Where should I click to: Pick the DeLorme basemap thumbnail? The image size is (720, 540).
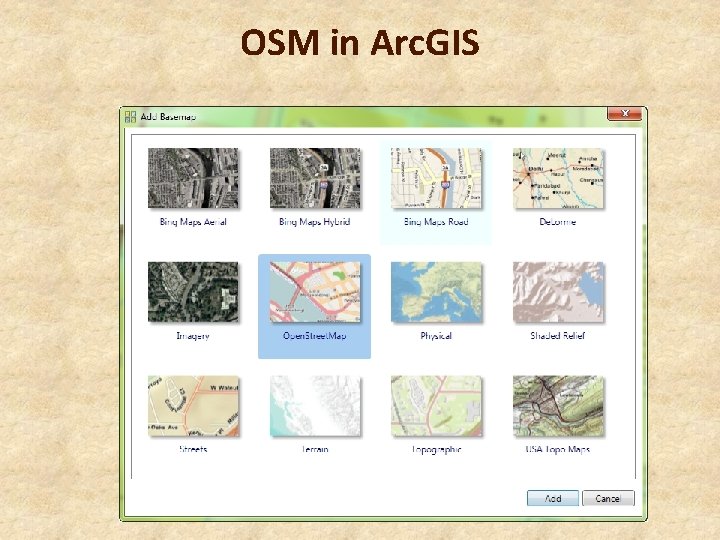(558, 178)
